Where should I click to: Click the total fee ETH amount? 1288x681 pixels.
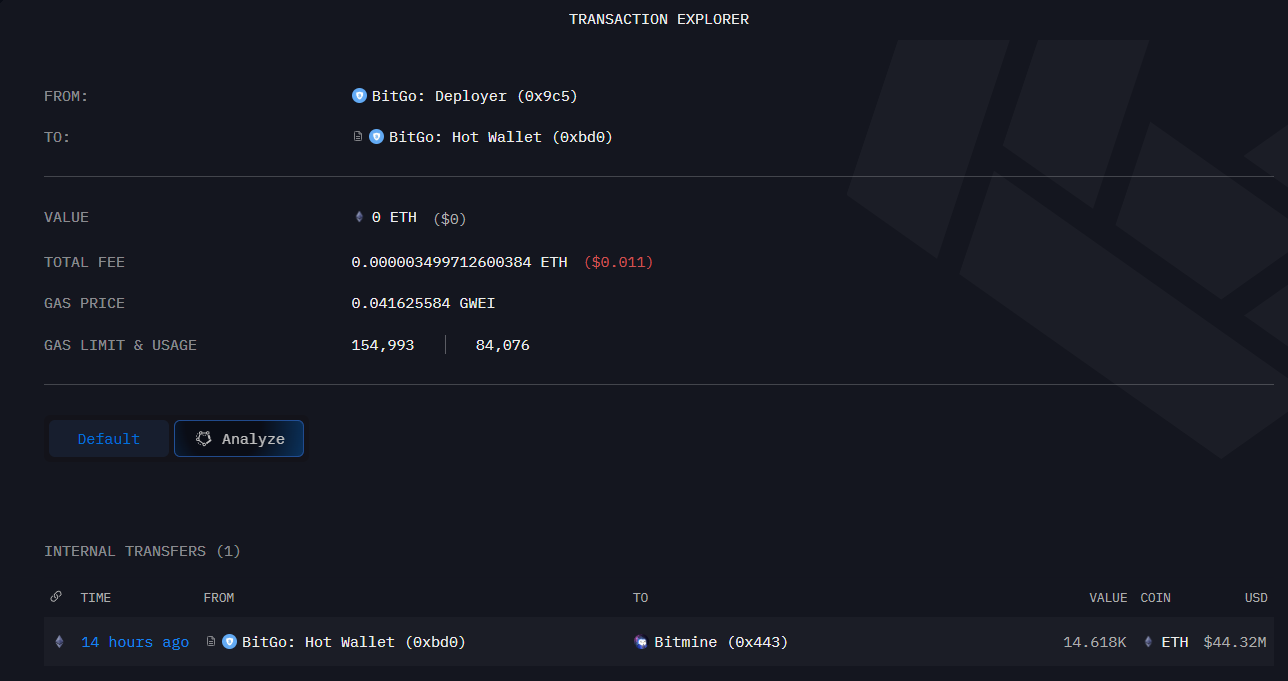pos(459,262)
